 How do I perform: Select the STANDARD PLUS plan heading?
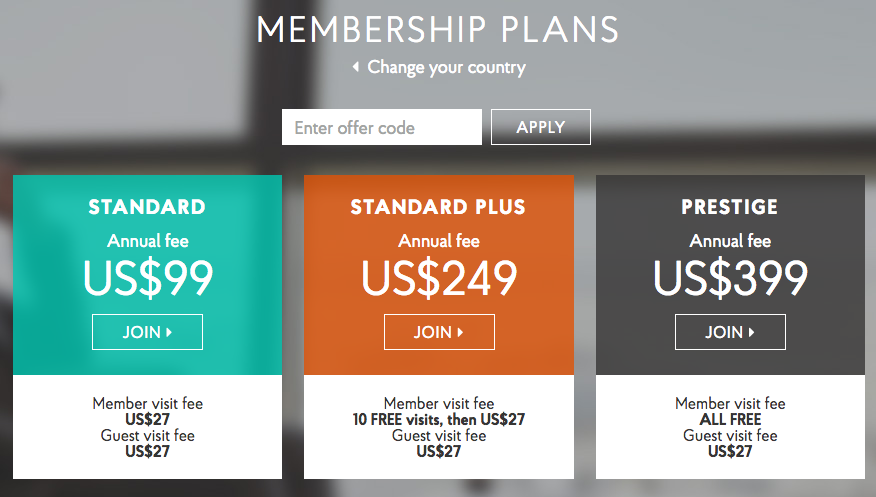pos(439,207)
